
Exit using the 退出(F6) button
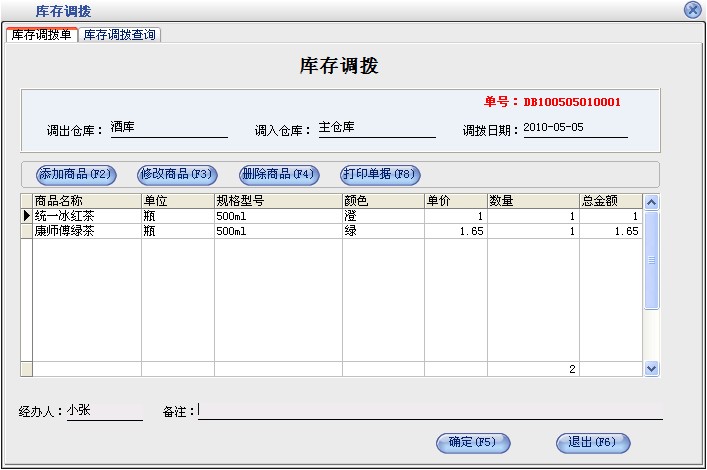593,442
